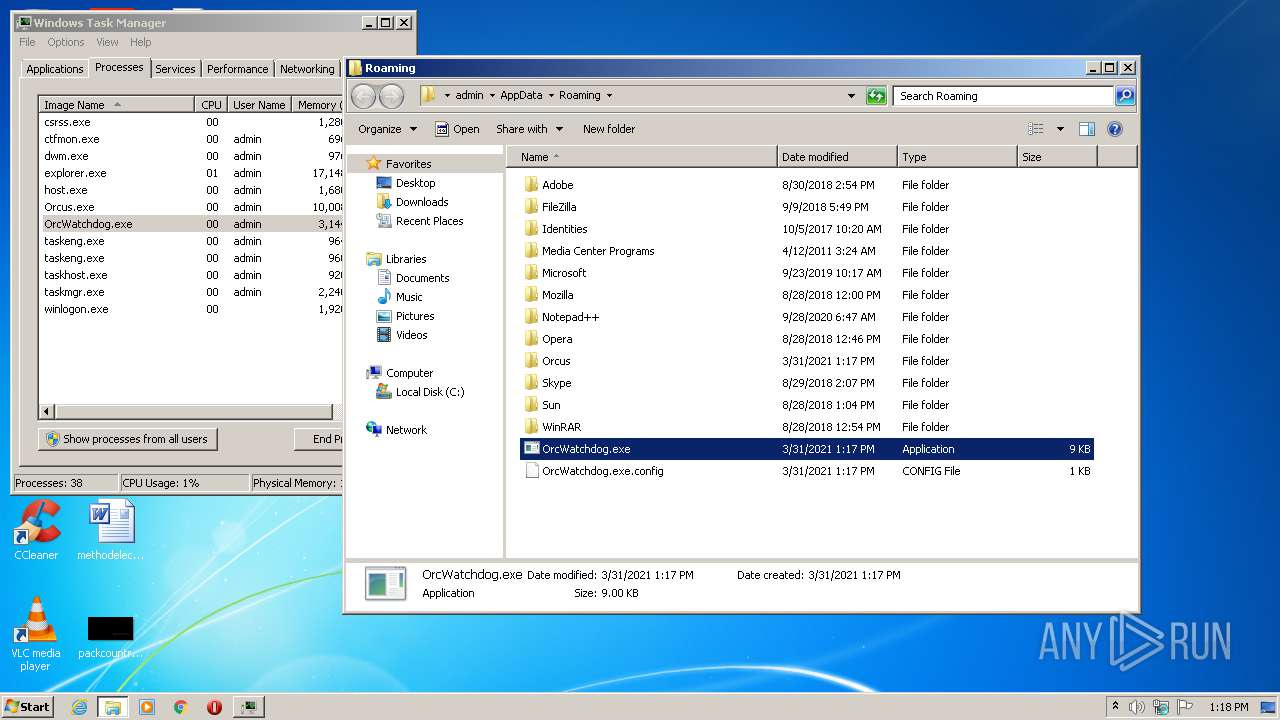Sort processes by CPU column

[211, 105]
